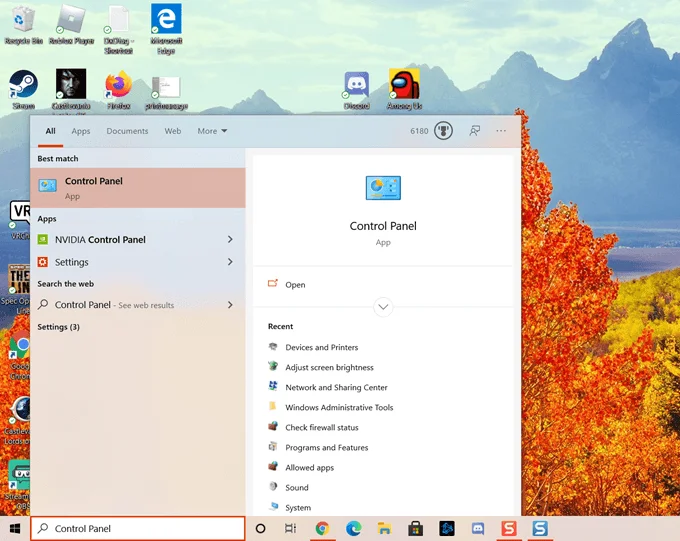Open the three-dot options menu in search panel
The width and height of the screenshot is (680, 541).
click(x=501, y=131)
